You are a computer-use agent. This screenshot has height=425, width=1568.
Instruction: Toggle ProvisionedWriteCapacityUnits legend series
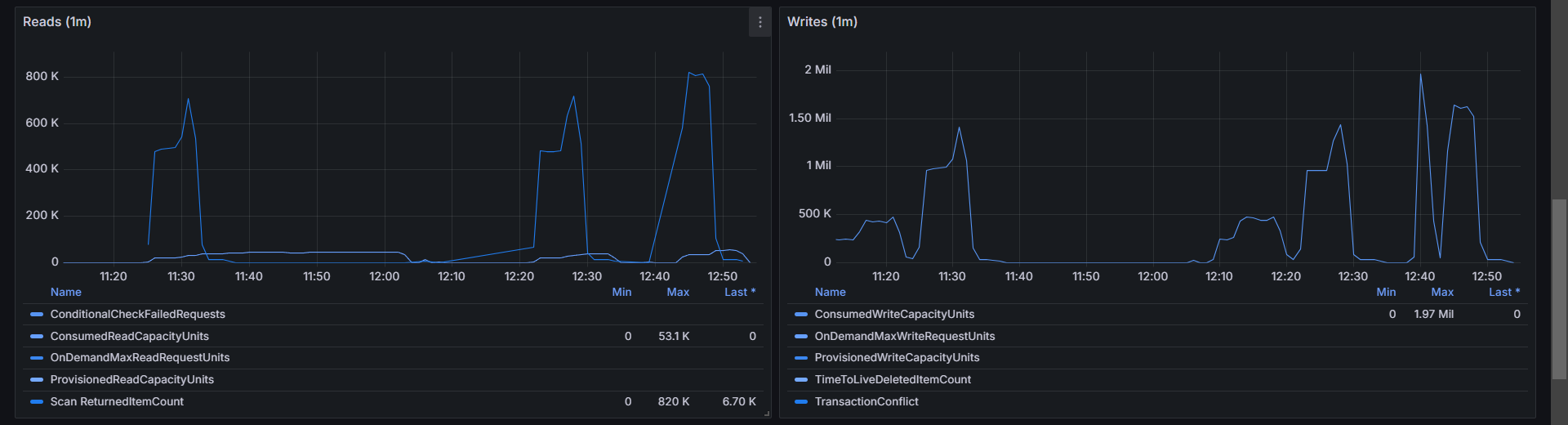[897, 357]
